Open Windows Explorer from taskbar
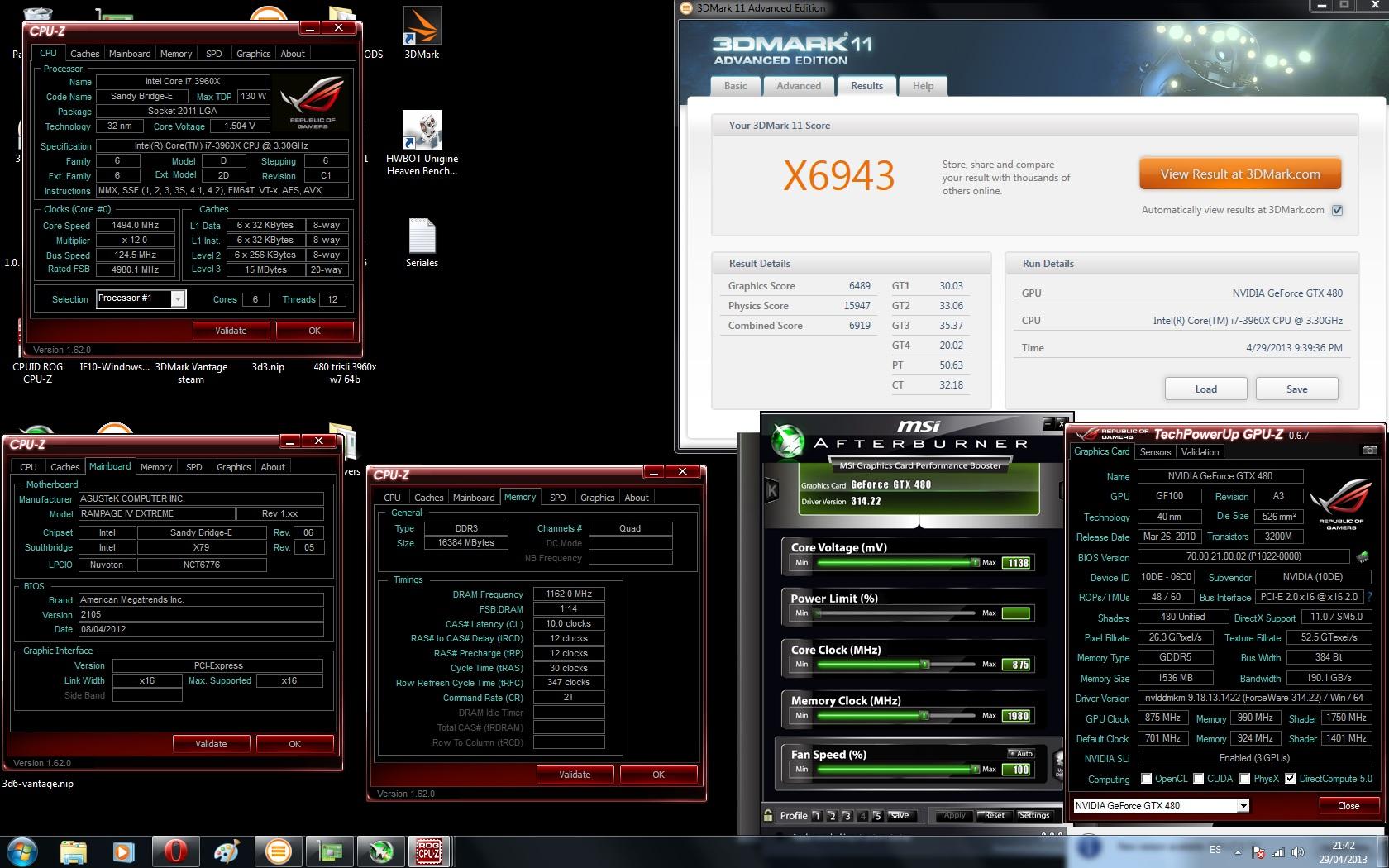Screen dimensions: 1389x868 click(74, 851)
